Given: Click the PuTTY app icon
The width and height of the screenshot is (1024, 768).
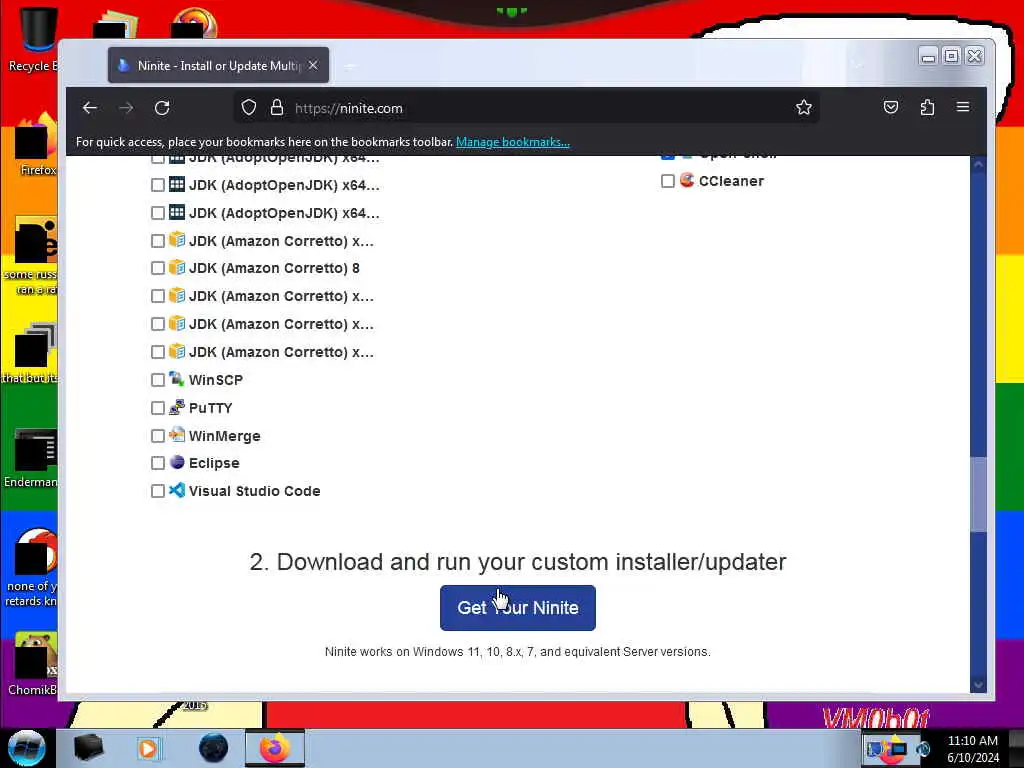Looking at the screenshot, I should coord(177,407).
